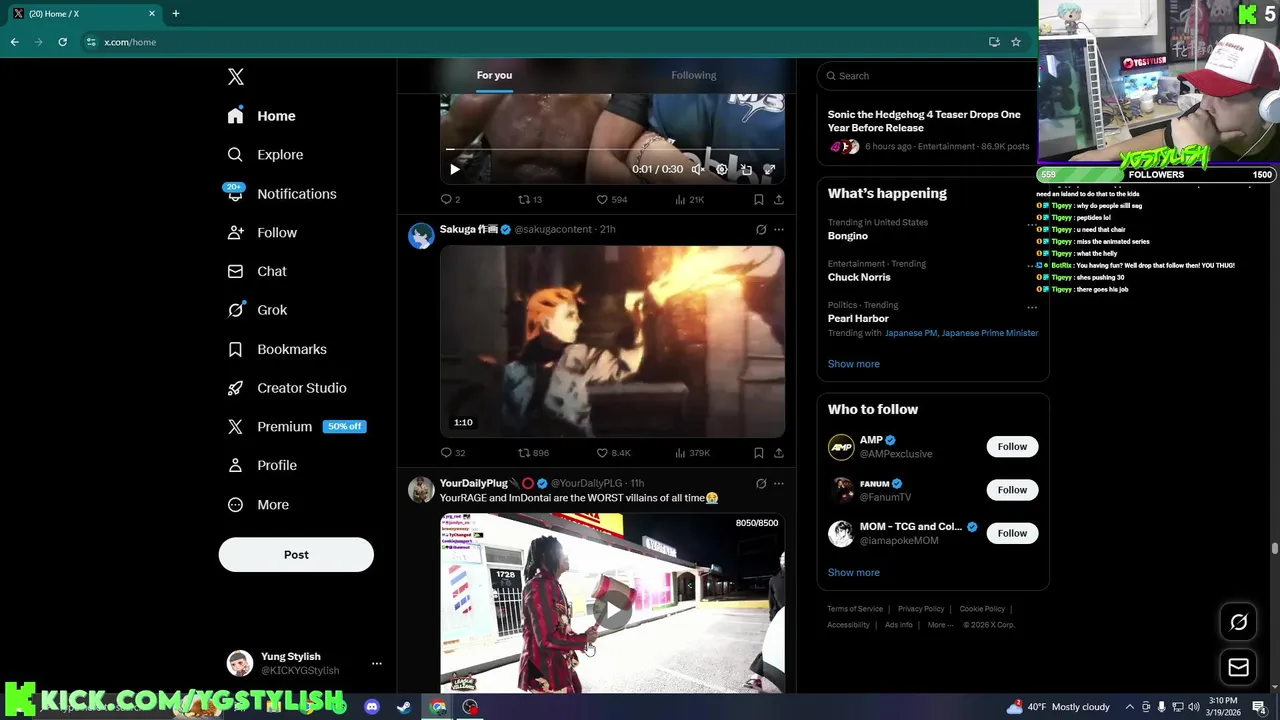Open Chat from the sidebar
This screenshot has height=720, width=1280.
point(258,271)
